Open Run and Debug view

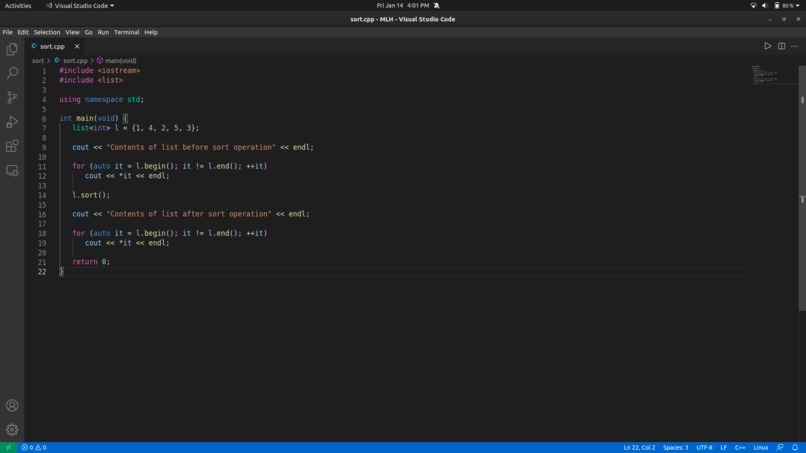12,122
